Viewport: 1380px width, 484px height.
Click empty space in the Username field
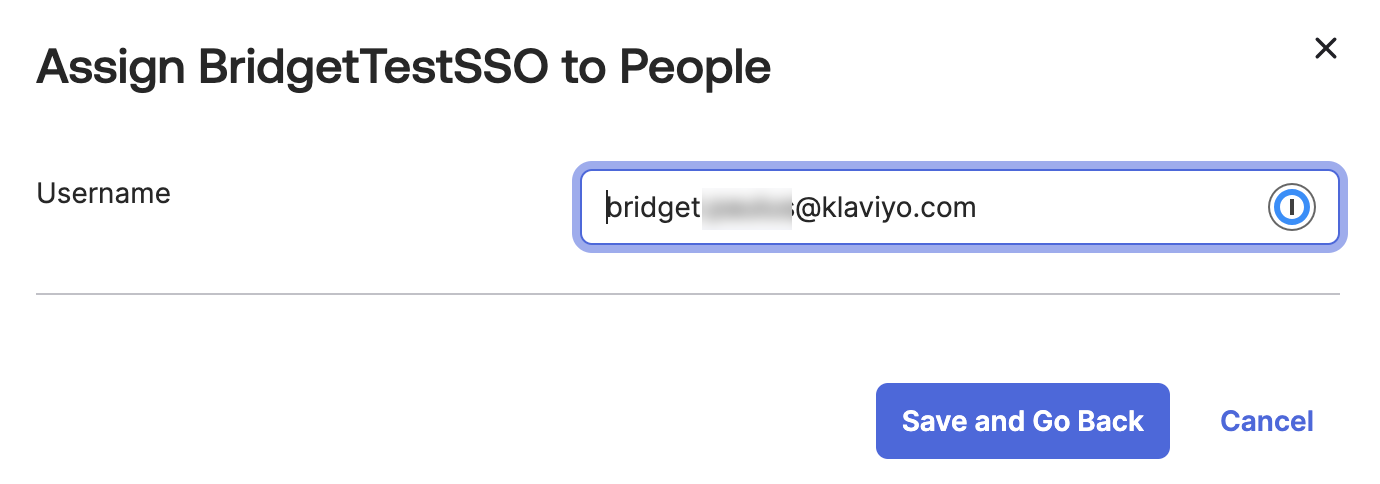(1120, 208)
